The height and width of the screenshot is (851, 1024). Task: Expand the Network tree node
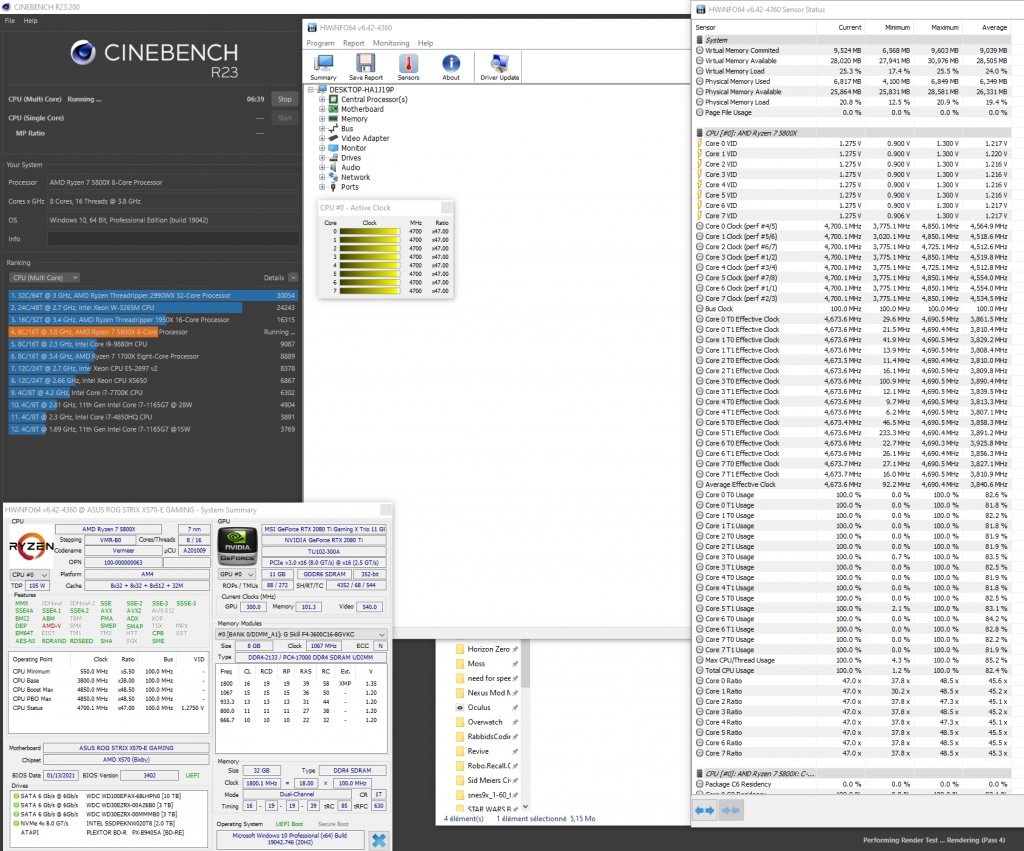click(322, 177)
